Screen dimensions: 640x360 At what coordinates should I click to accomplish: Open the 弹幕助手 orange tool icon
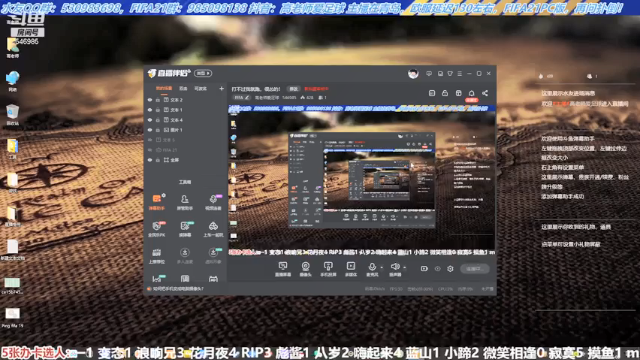pyautogui.click(x=157, y=201)
